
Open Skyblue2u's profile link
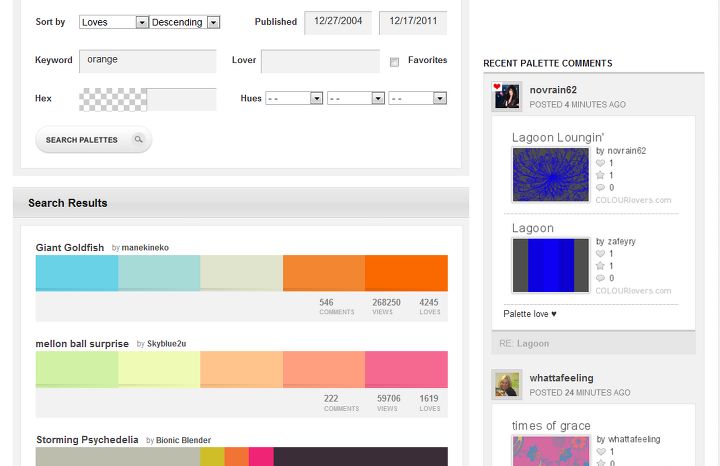pos(167,343)
